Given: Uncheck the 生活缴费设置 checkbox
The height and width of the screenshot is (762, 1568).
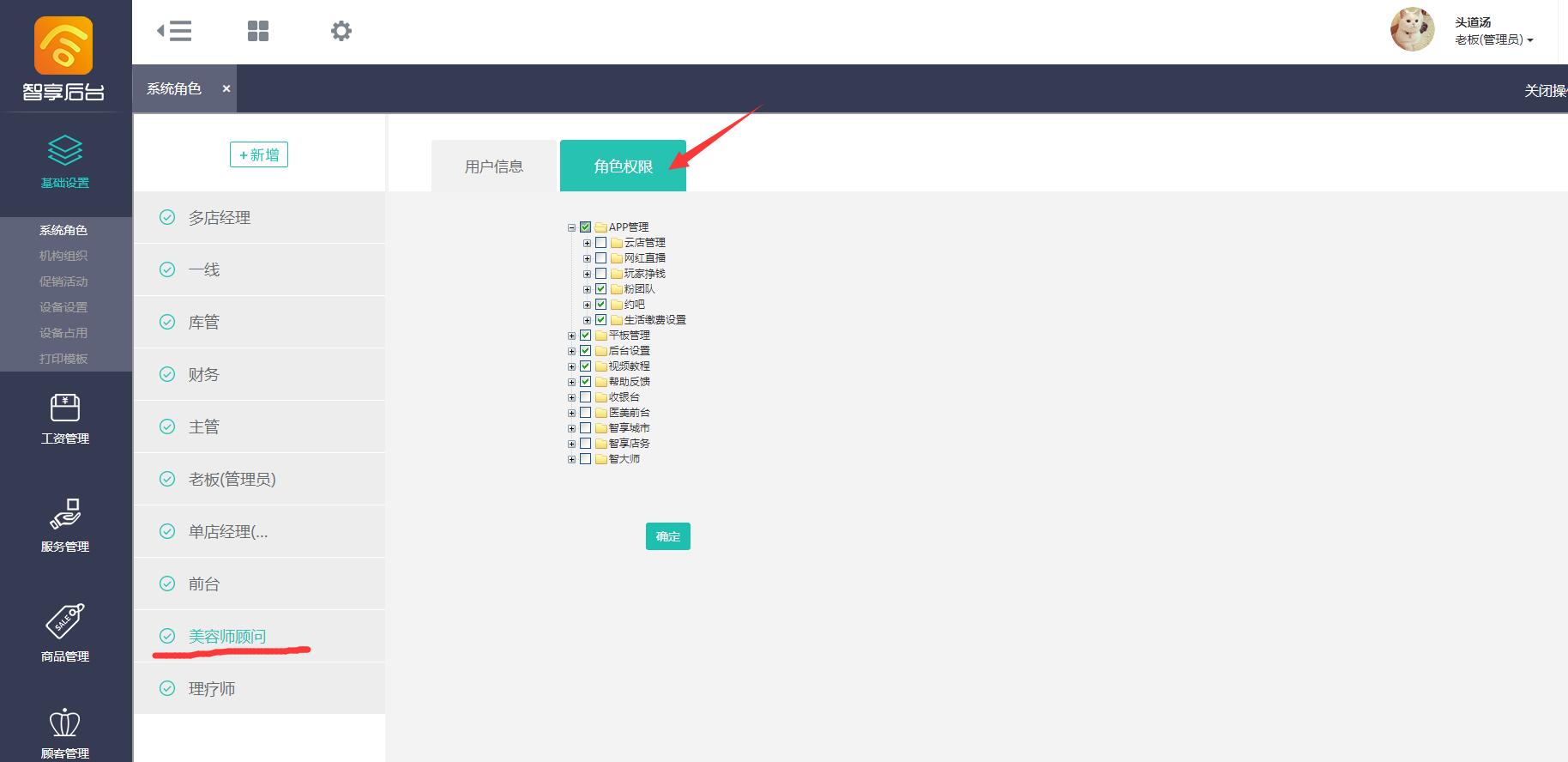Looking at the screenshot, I should pyautogui.click(x=601, y=320).
